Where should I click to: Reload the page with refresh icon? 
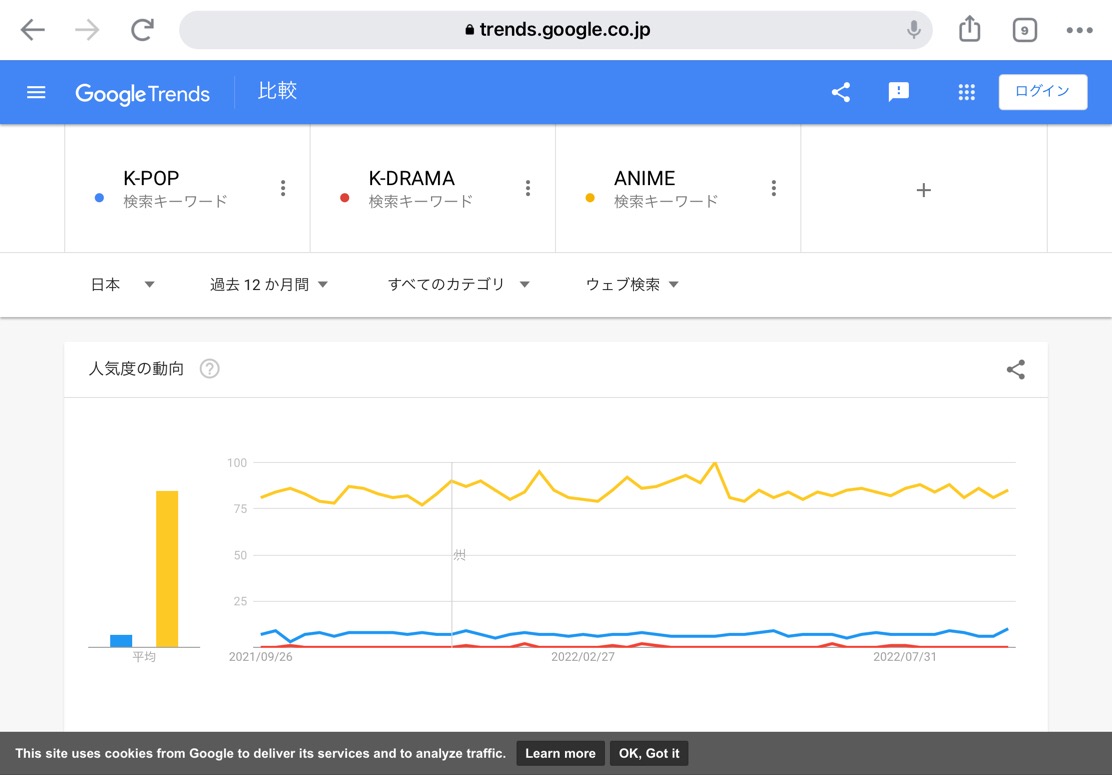click(143, 30)
